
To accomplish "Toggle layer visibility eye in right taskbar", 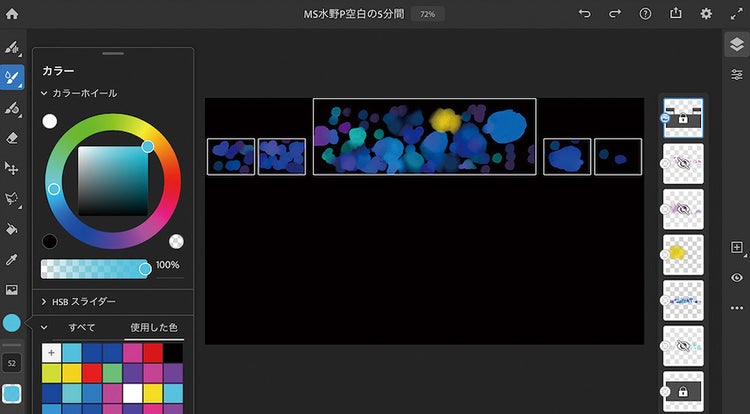I will click(737, 277).
